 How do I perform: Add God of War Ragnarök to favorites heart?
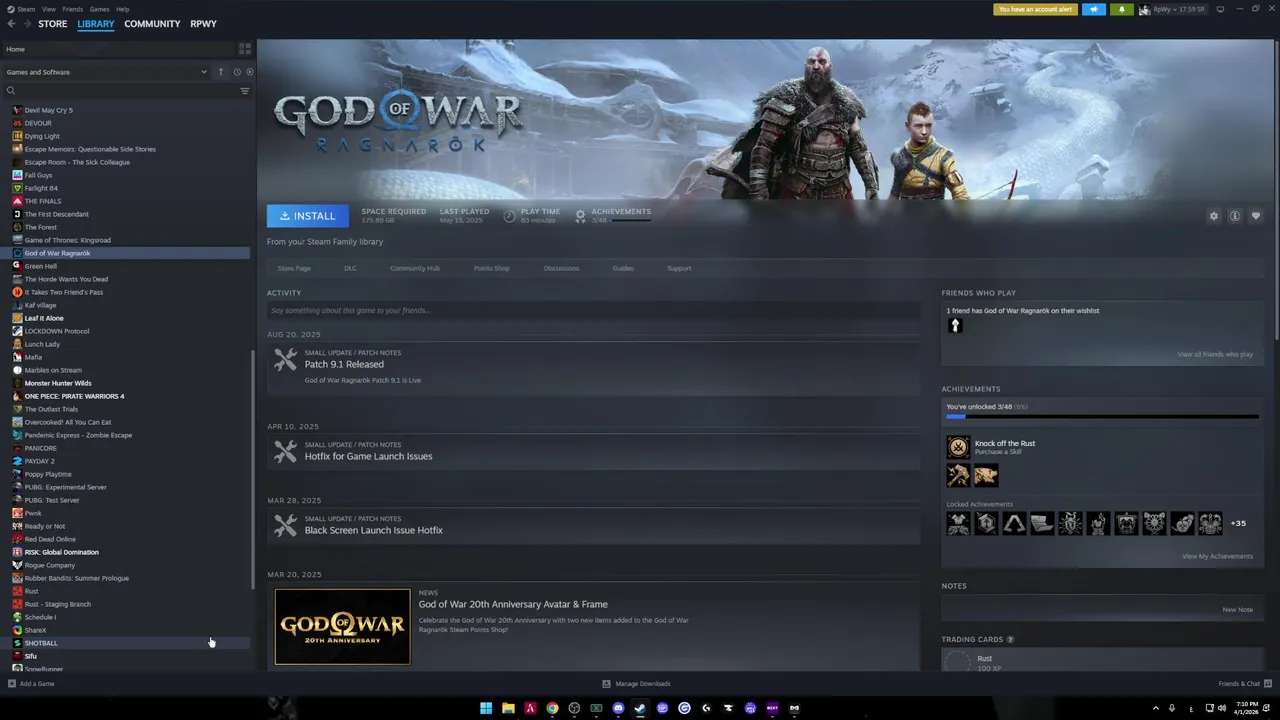click(1256, 216)
